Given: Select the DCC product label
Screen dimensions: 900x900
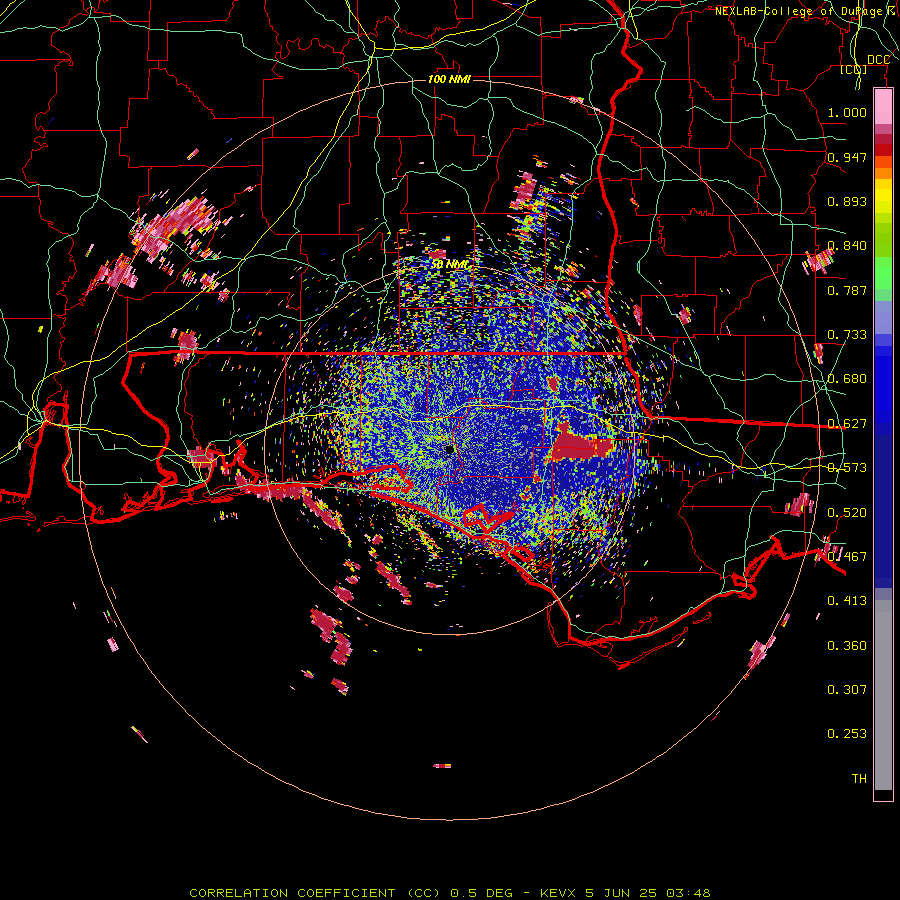Looking at the screenshot, I should tap(878, 60).
